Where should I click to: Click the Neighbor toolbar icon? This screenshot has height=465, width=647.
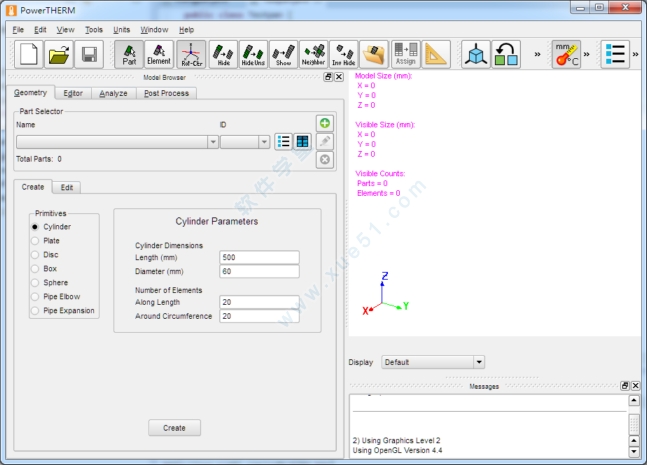[314, 54]
